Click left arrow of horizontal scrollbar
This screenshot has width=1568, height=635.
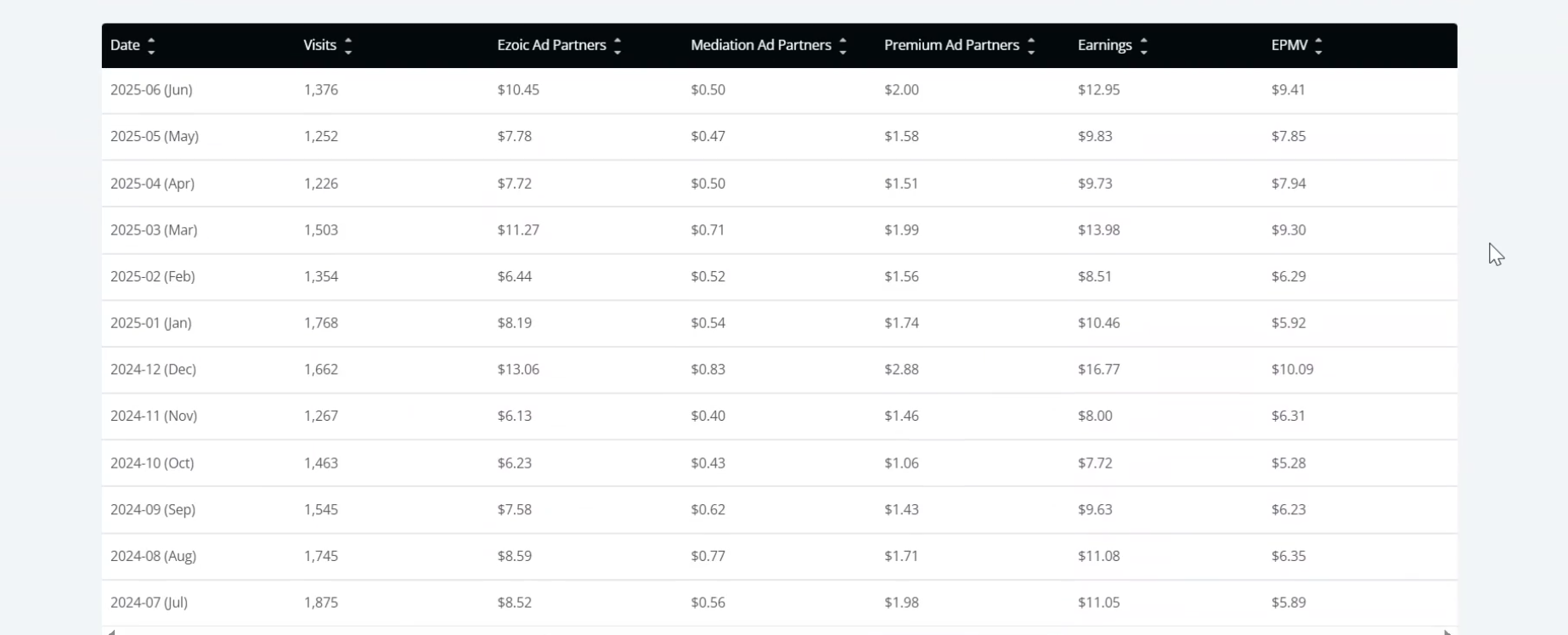tap(110, 632)
